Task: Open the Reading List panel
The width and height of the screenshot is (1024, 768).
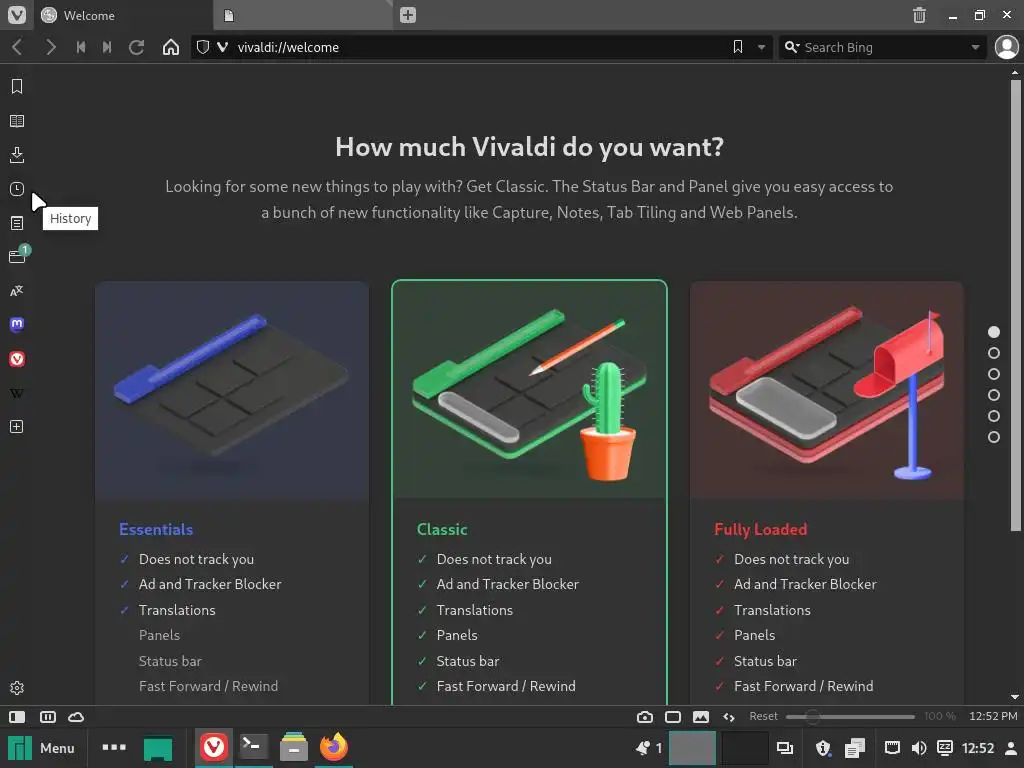Action: 17,121
